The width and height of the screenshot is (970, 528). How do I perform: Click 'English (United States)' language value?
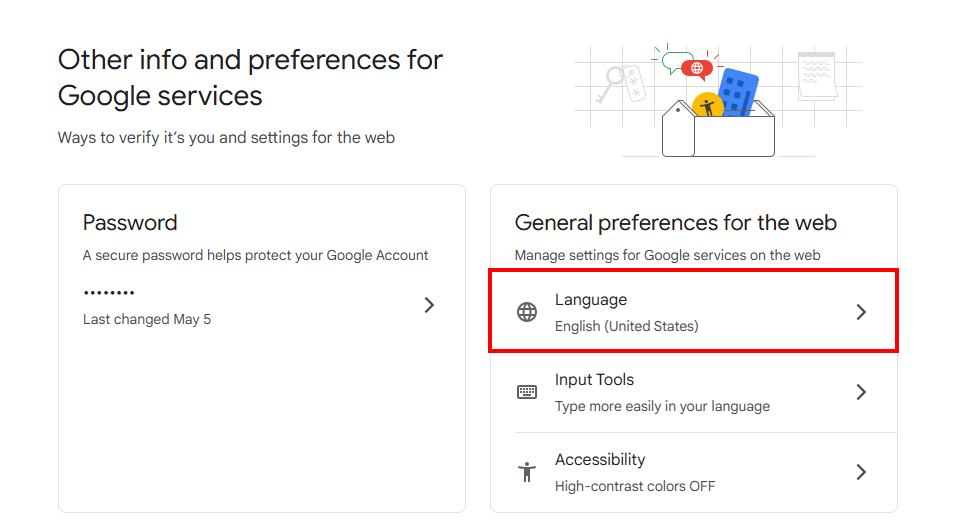(627, 326)
